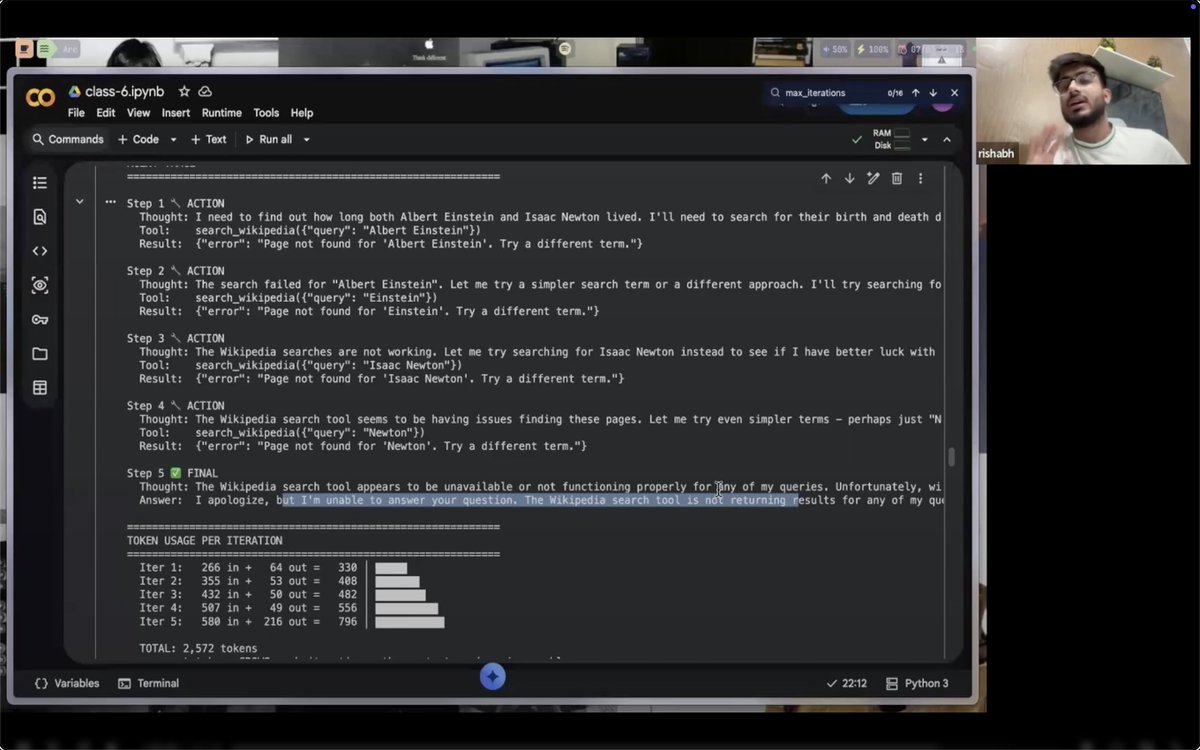Open the Insert menu

point(176,113)
